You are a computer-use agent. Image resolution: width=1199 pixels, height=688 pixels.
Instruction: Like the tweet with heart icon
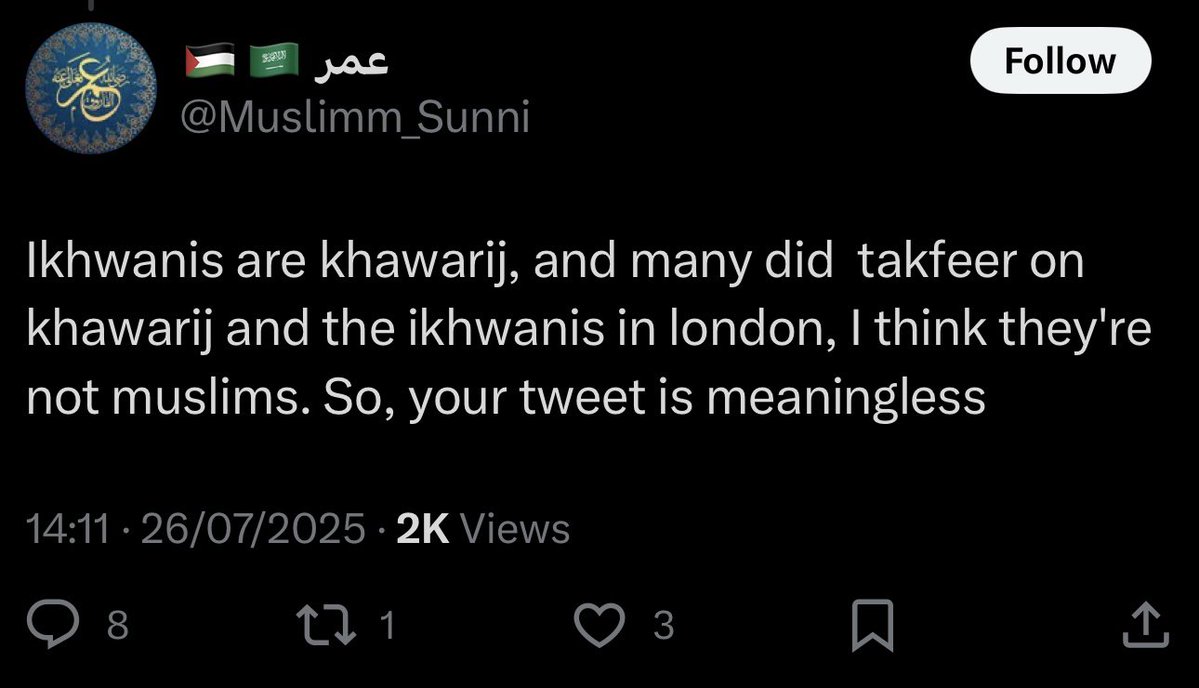[600, 625]
